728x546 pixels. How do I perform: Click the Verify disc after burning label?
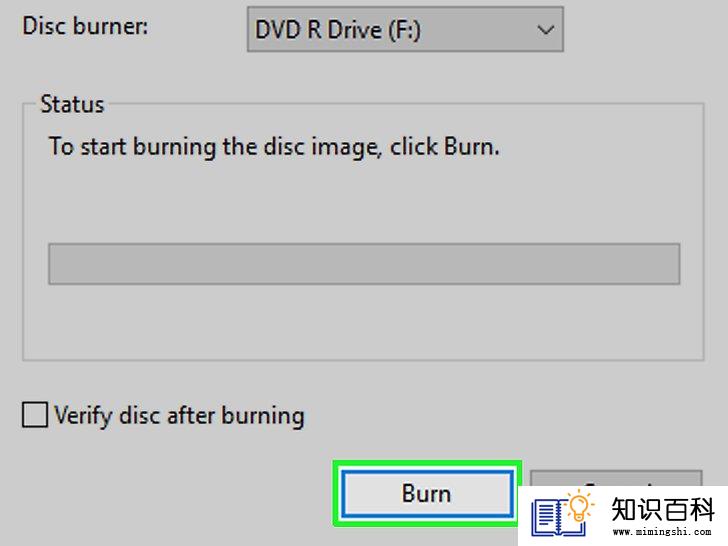(179, 416)
